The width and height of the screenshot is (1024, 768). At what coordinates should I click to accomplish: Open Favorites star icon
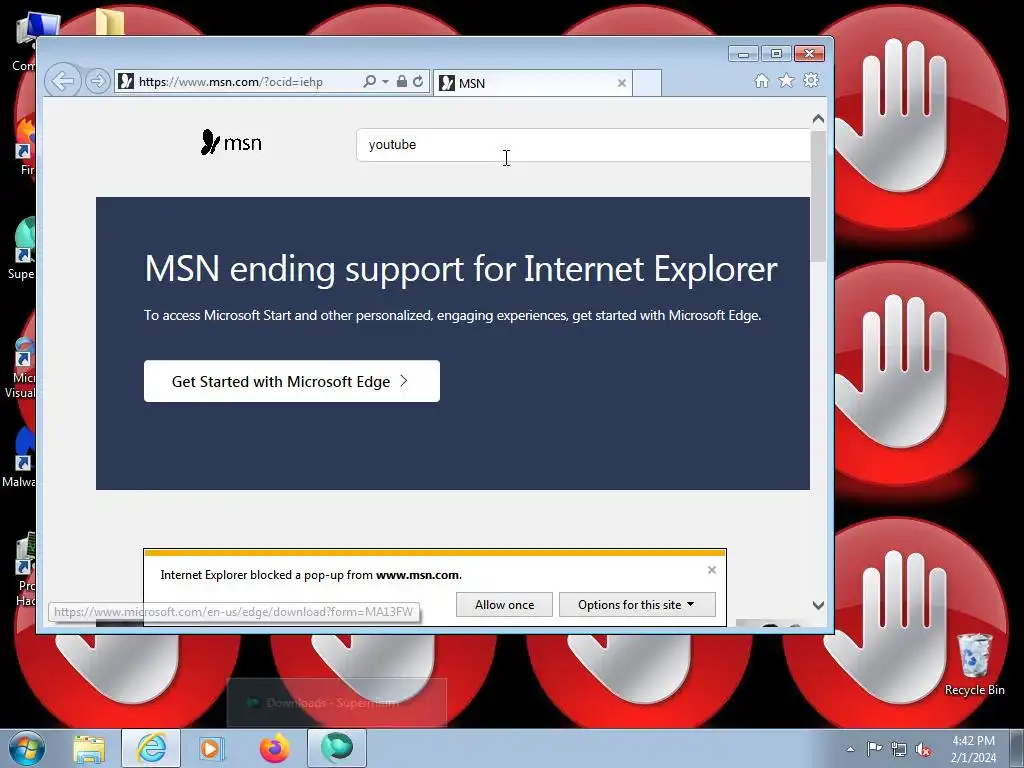[786, 80]
